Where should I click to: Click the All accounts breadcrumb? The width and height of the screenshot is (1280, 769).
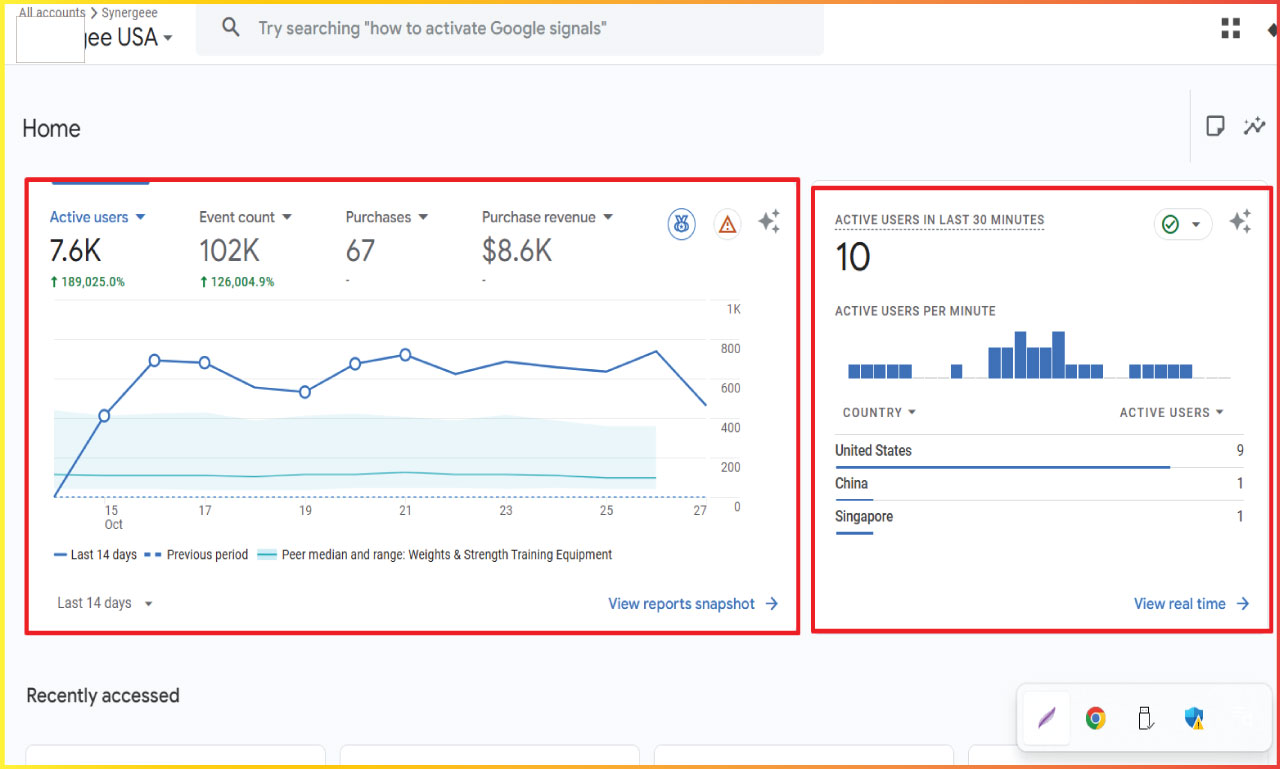click(x=50, y=12)
